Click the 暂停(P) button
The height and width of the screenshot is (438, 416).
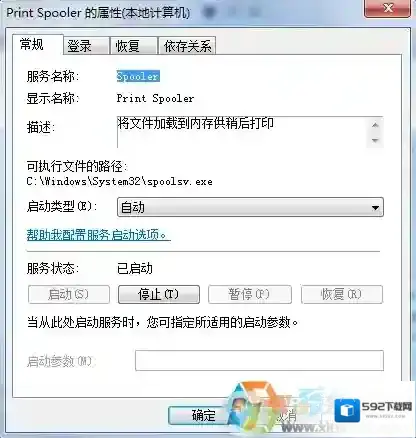click(x=250, y=294)
